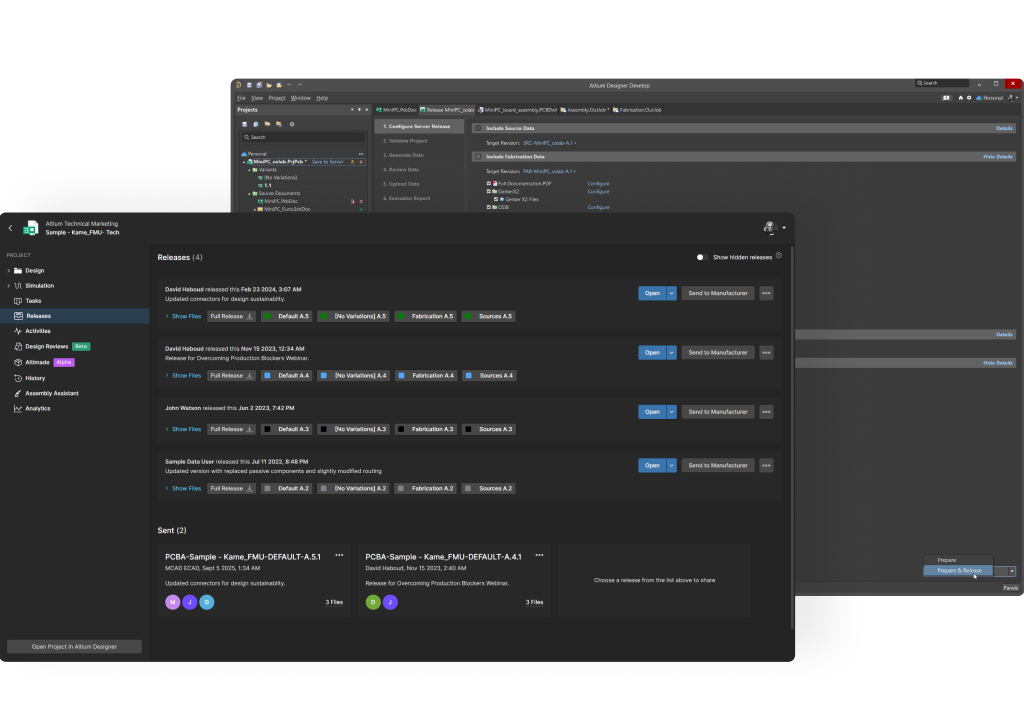Open the Project menu in Altium Designer
The height and width of the screenshot is (720, 1024).
pyautogui.click(x=276, y=98)
